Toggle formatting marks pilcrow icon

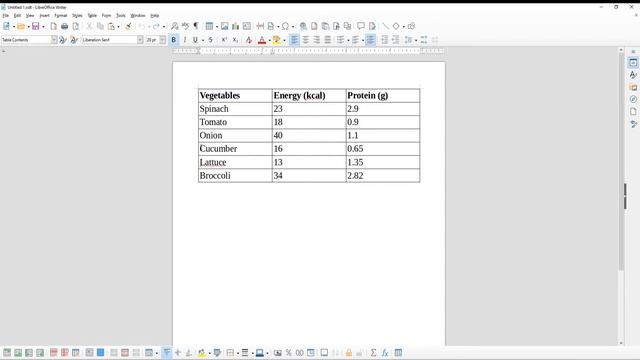click(196, 27)
